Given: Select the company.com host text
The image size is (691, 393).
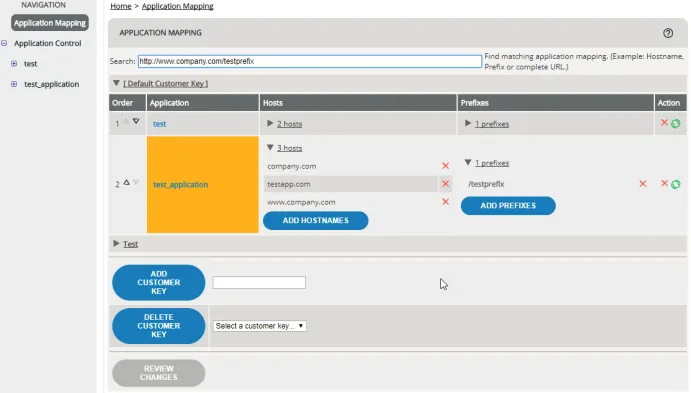Looking at the screenshot, I should [x=291, y=166].
